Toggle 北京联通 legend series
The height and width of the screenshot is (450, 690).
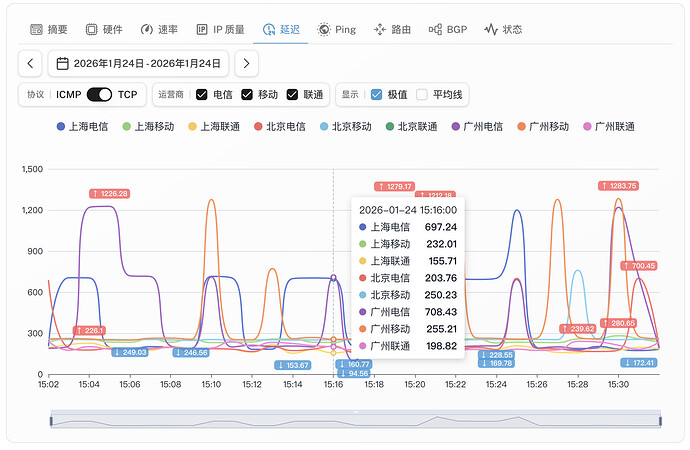[411, 127]
